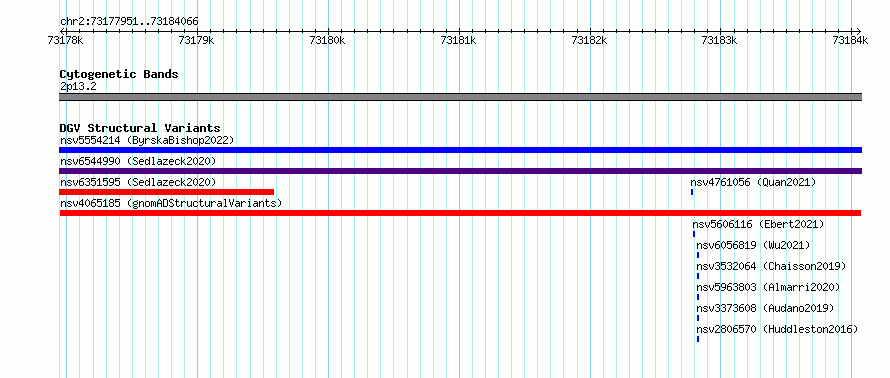Click the nsv6351595 short red bar
Image resolution: width=890 pixels, height=378 pixels.
[x=166, y=192]
